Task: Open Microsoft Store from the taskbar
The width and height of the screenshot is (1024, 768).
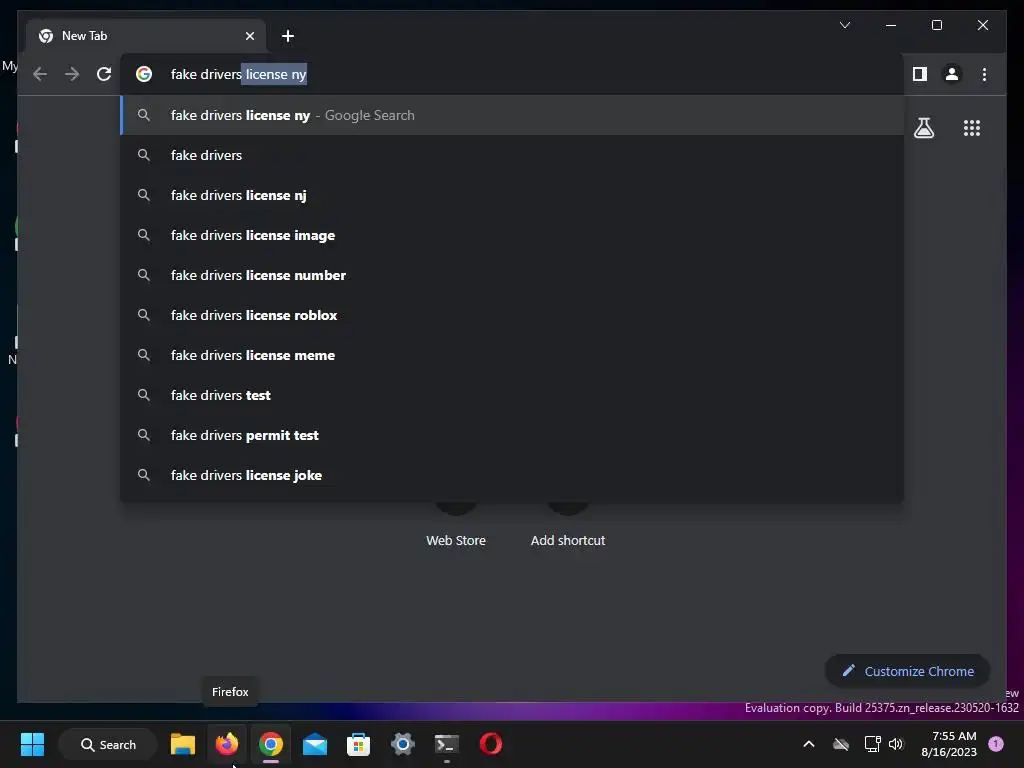Action: click(x=359, y=744)
